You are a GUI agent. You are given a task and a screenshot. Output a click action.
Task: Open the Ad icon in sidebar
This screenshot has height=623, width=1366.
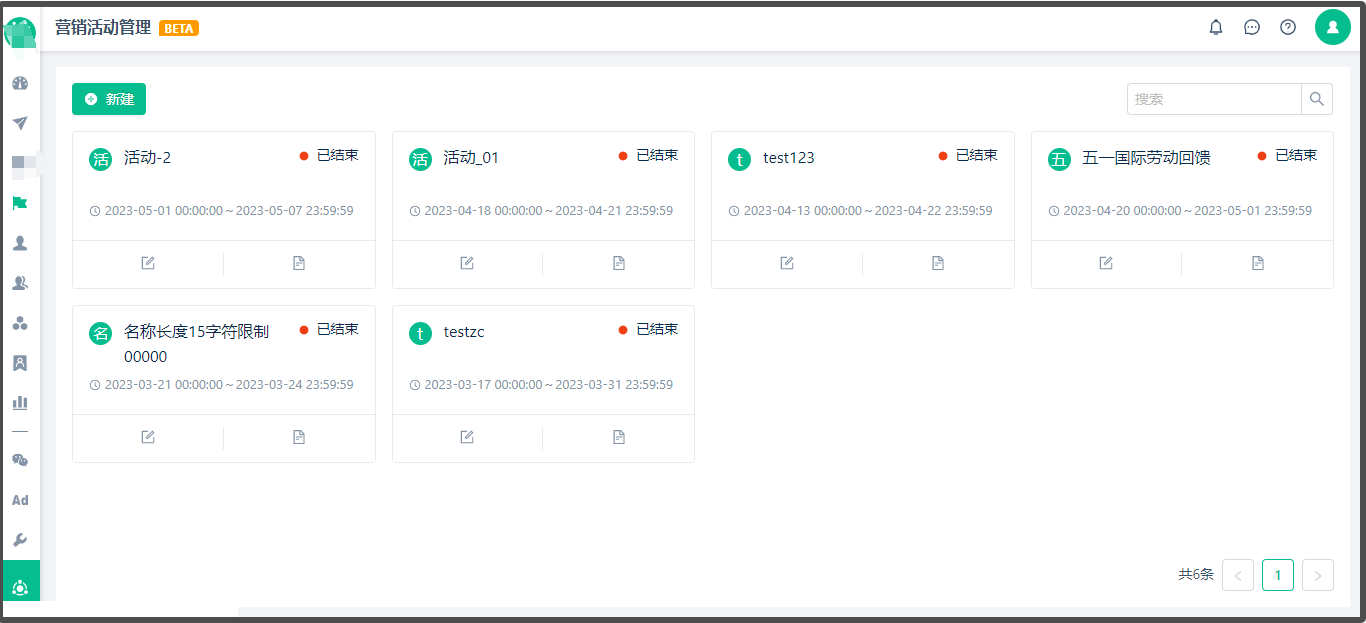[x=20, y=500]
